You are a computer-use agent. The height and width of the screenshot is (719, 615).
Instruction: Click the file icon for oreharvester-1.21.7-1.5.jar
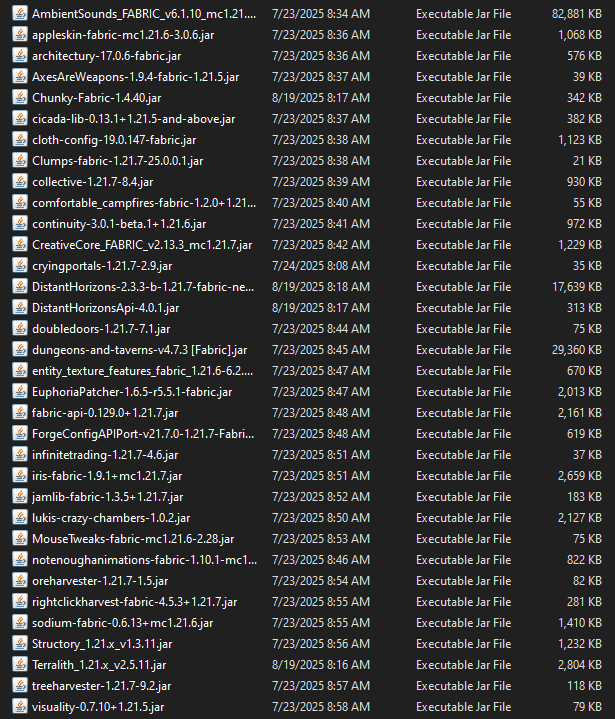[x=20, y=581]
